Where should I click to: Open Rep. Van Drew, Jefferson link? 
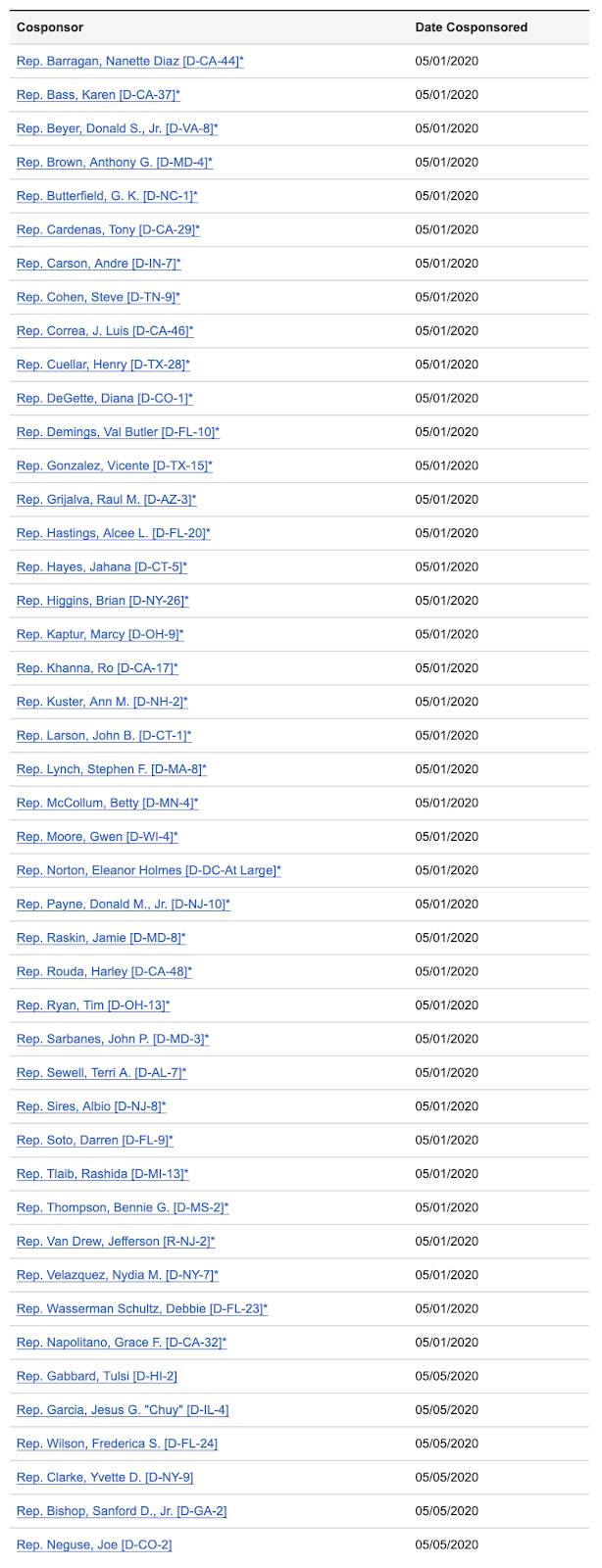[116, 1242]
